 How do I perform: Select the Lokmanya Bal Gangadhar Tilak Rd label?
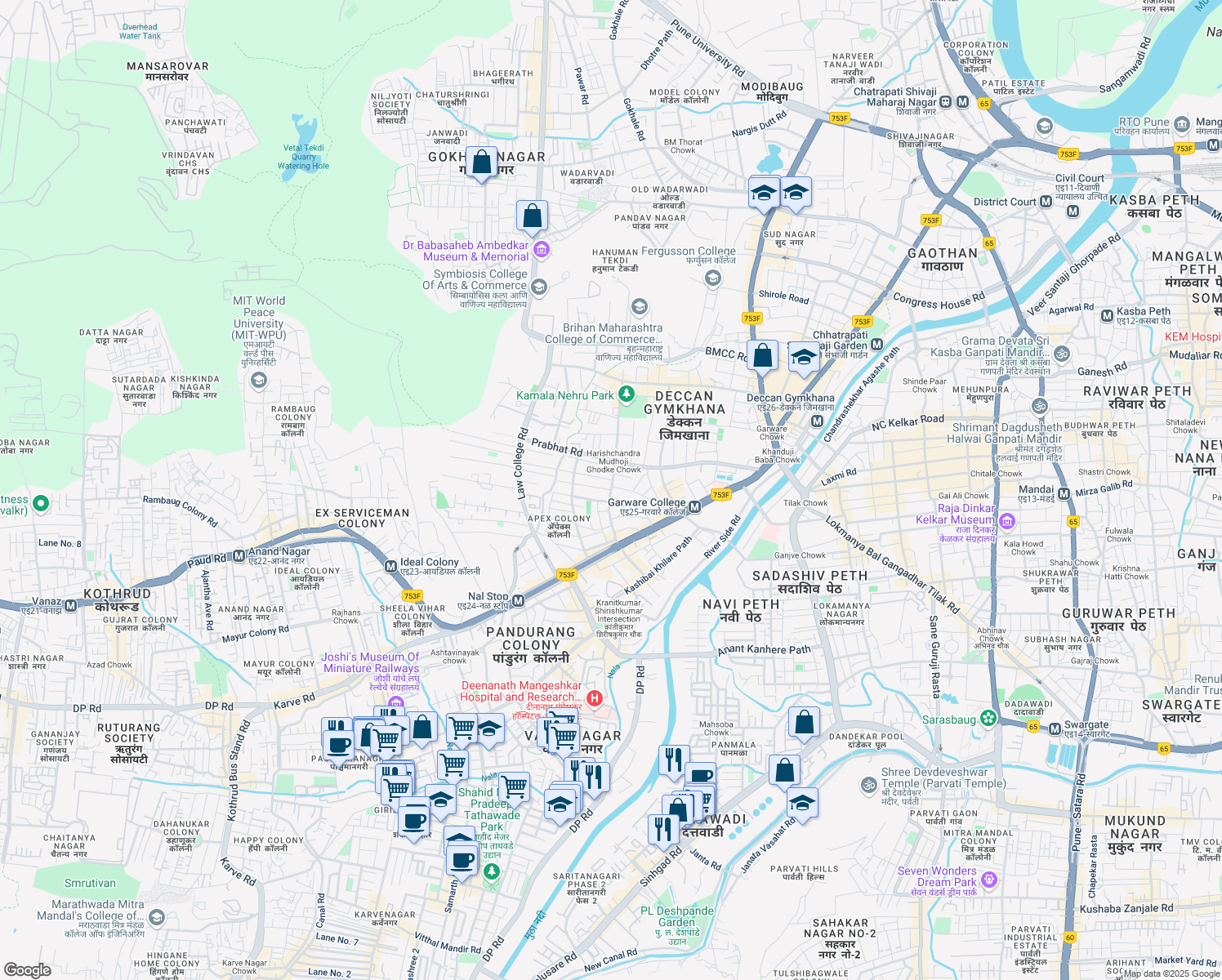click(x=892, y=565)
